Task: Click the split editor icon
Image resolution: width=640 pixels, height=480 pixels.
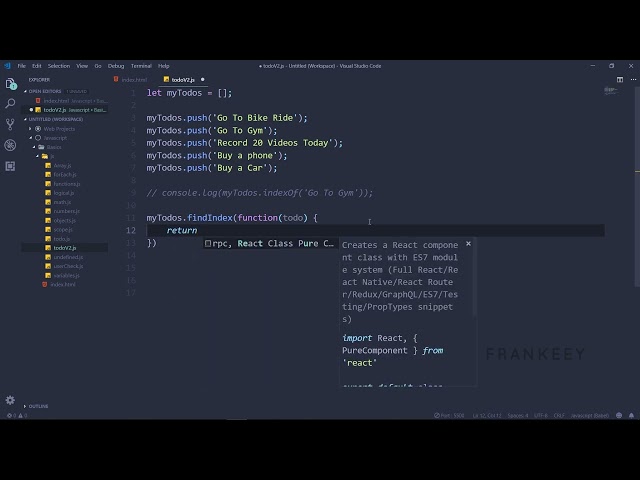Action: click(x=620, y=80)
